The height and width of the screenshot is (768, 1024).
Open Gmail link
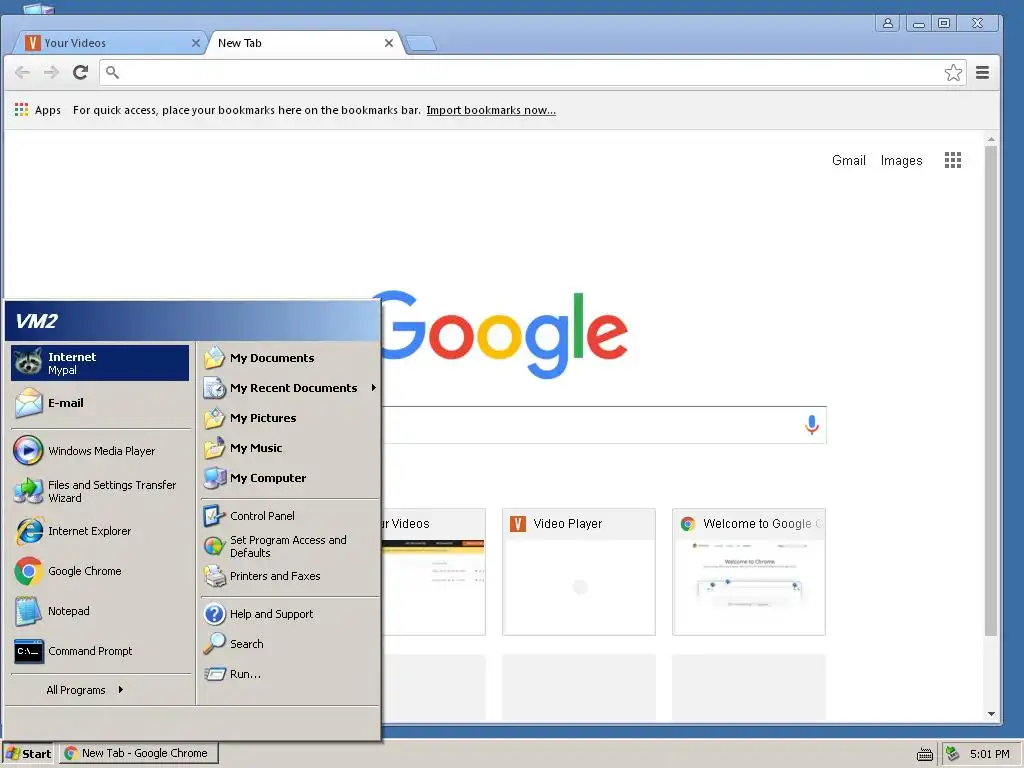tap(848, 160)
